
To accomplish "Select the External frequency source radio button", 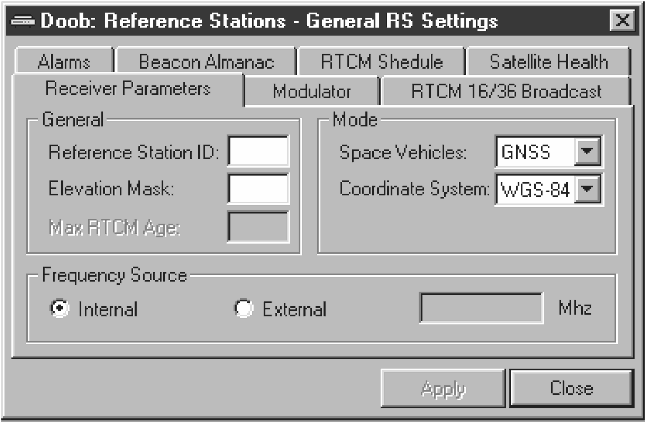I will coord(244,309).
